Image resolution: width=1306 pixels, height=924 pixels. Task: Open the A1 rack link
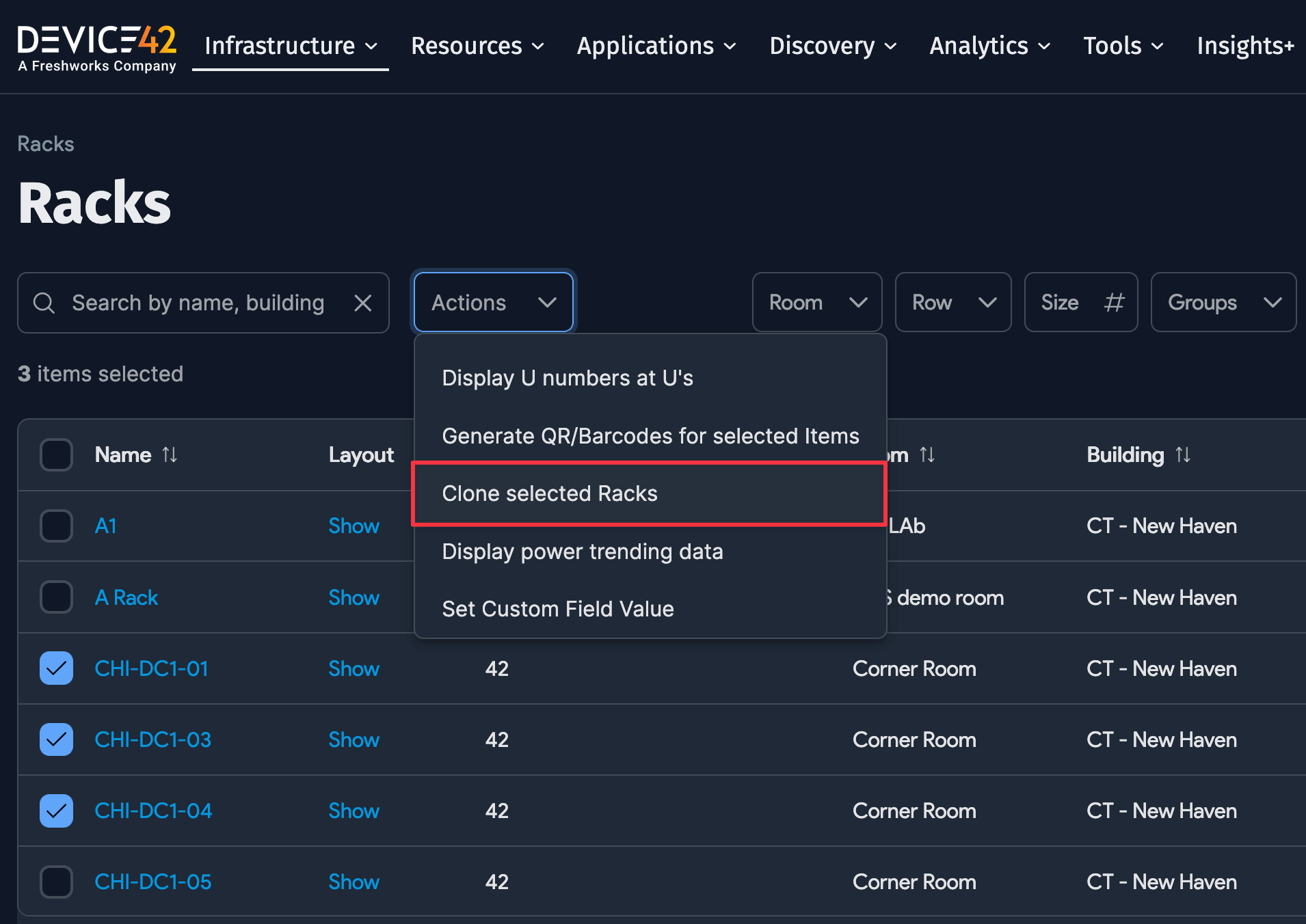point(105,526)
